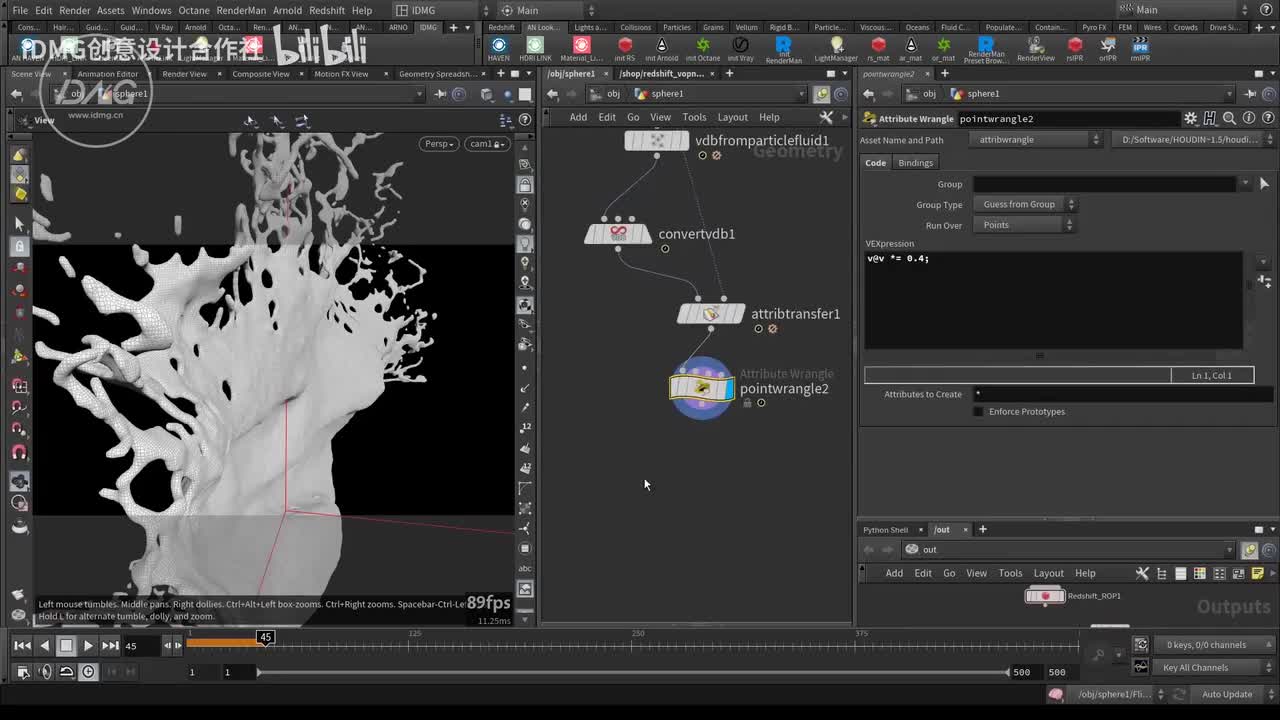Open the Render menu
Screen dimensions: 1280x720
[x=75, y=10]
